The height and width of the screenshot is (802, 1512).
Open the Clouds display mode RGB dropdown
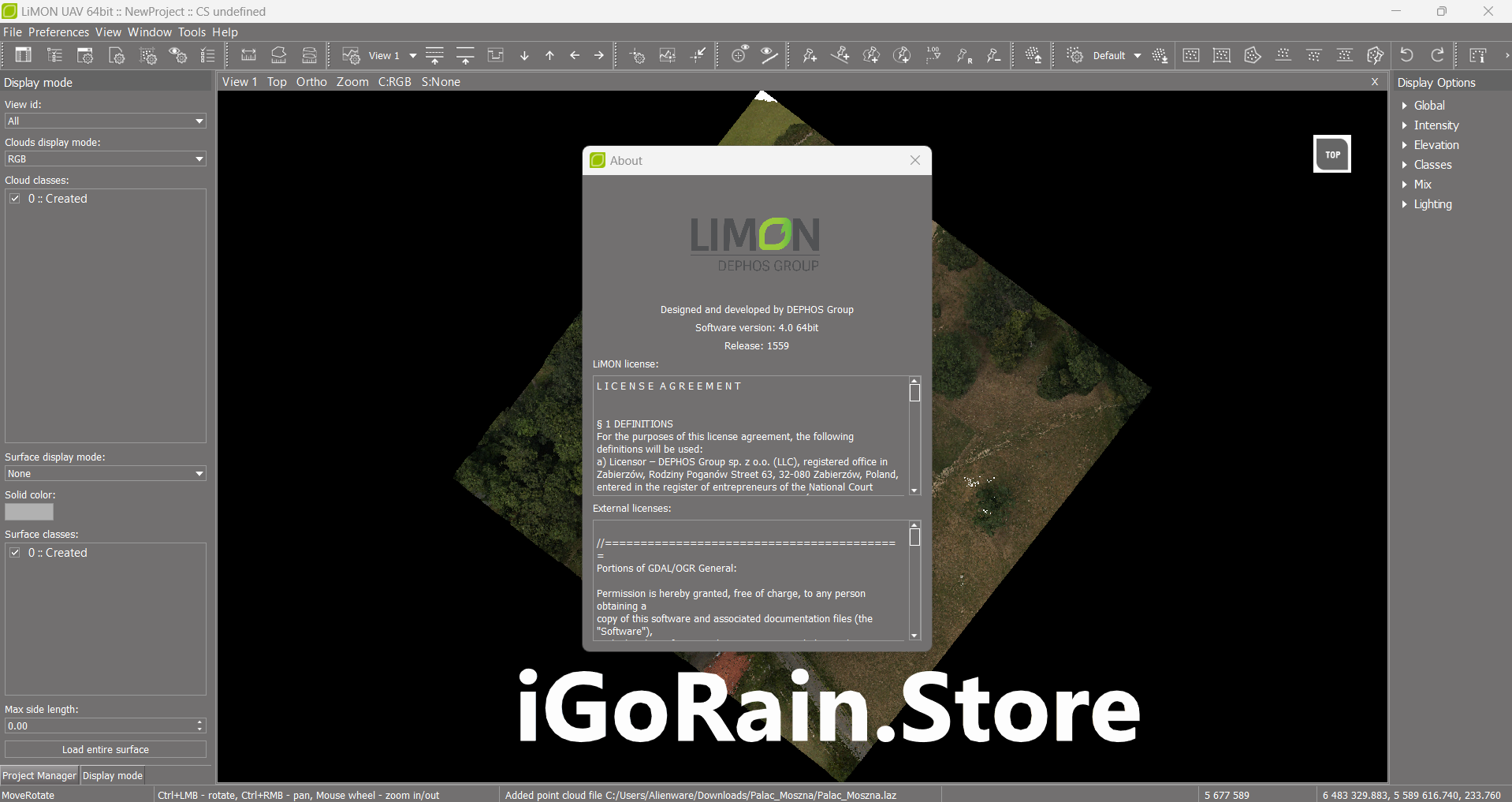point(105,159)
